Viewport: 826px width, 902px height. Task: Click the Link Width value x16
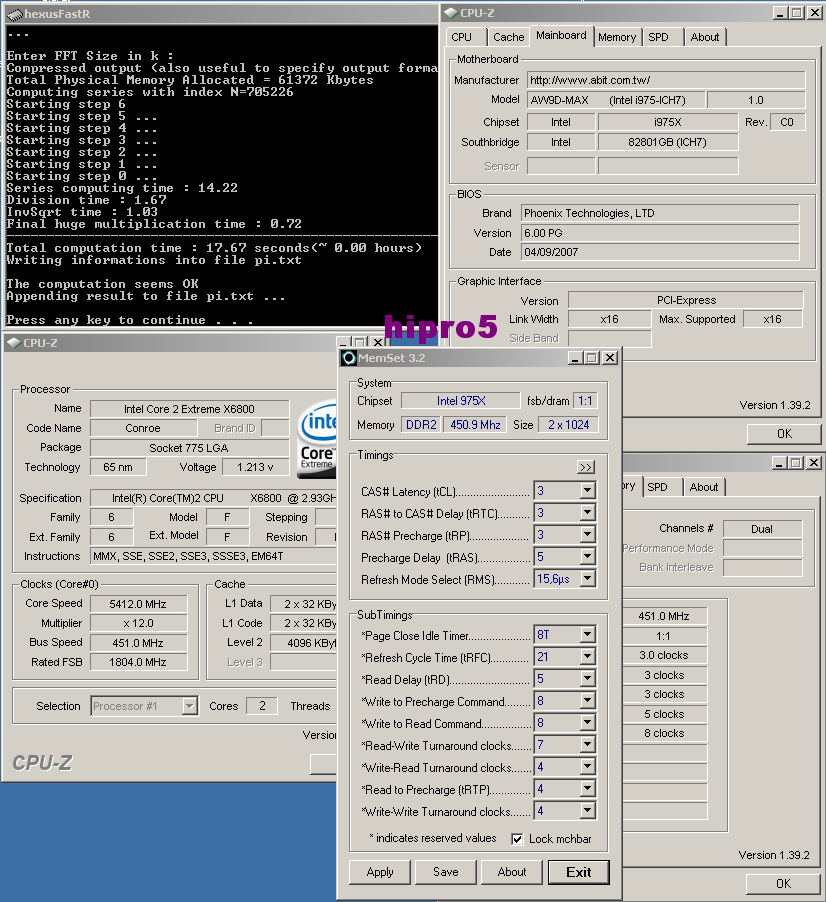point(609,319)
